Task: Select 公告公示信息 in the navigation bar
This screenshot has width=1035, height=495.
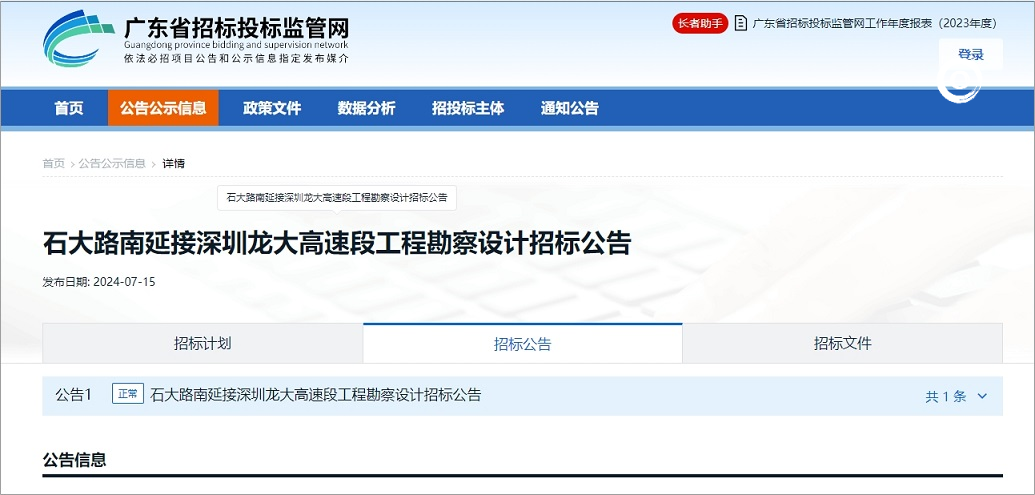Action: click(x=163, y=108)
